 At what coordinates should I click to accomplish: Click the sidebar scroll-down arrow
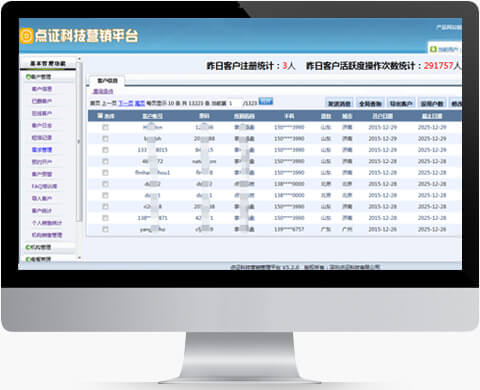[x=79, y=257]
